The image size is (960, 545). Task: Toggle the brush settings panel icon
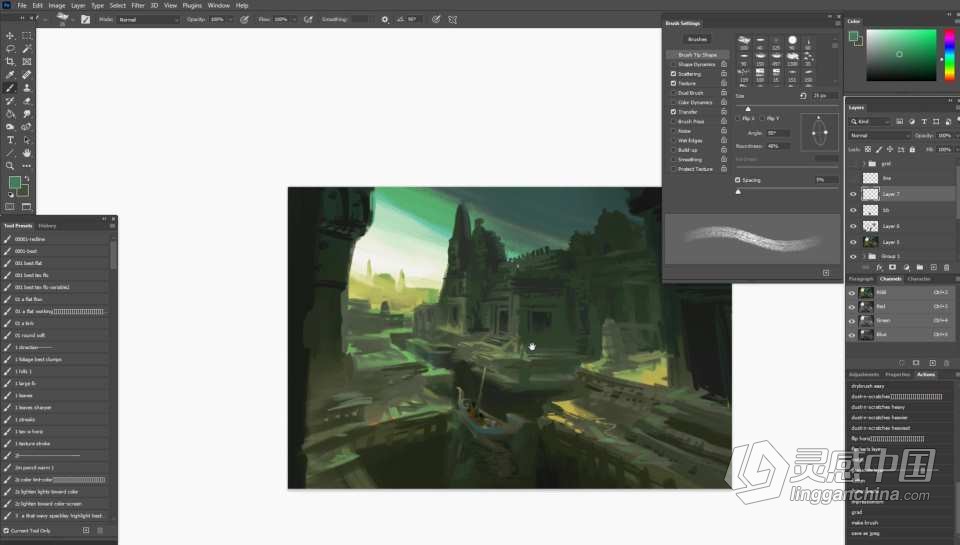click(x=85, y=20)
